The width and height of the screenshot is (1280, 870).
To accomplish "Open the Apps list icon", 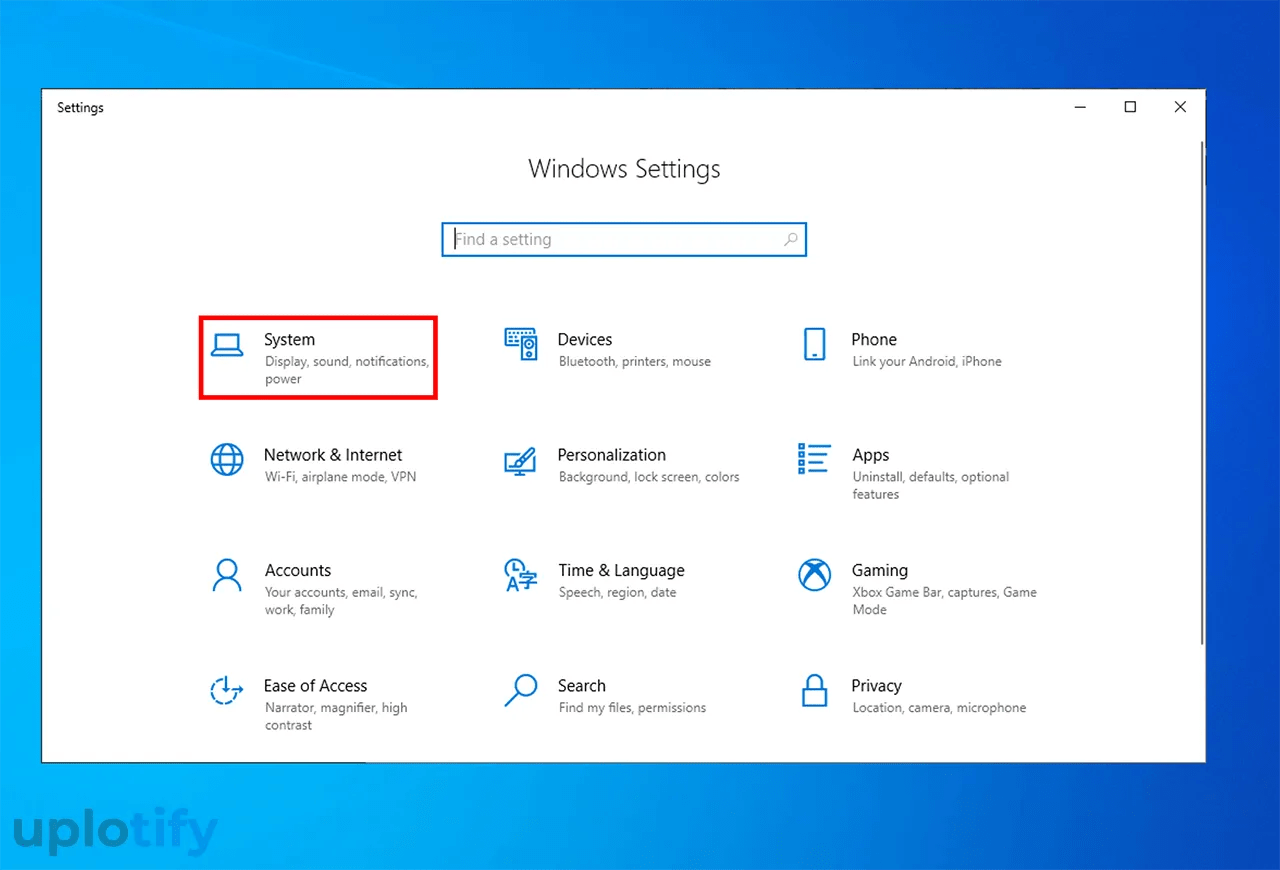I will [x=815, y=459].
